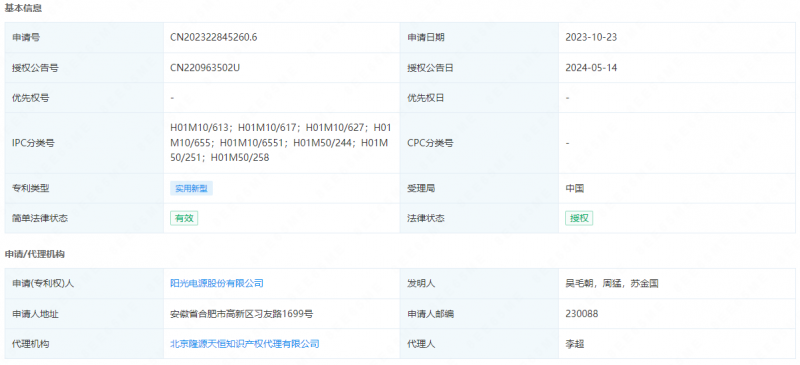Select the IPC classification codes text
Screen dimensions: 800x365
[280, 143]
